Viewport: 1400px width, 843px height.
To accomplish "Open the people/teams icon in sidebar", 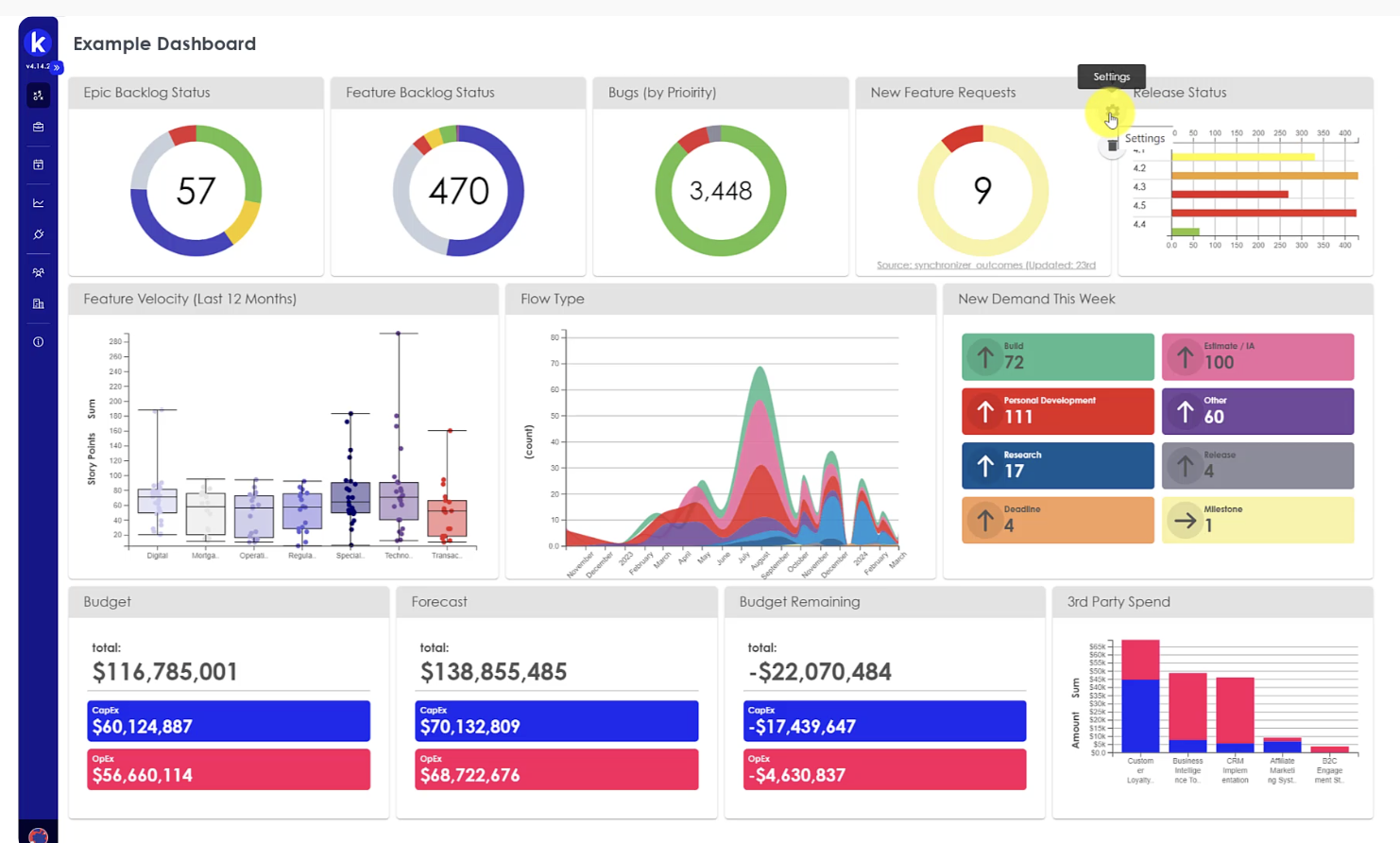I will 38,272.
